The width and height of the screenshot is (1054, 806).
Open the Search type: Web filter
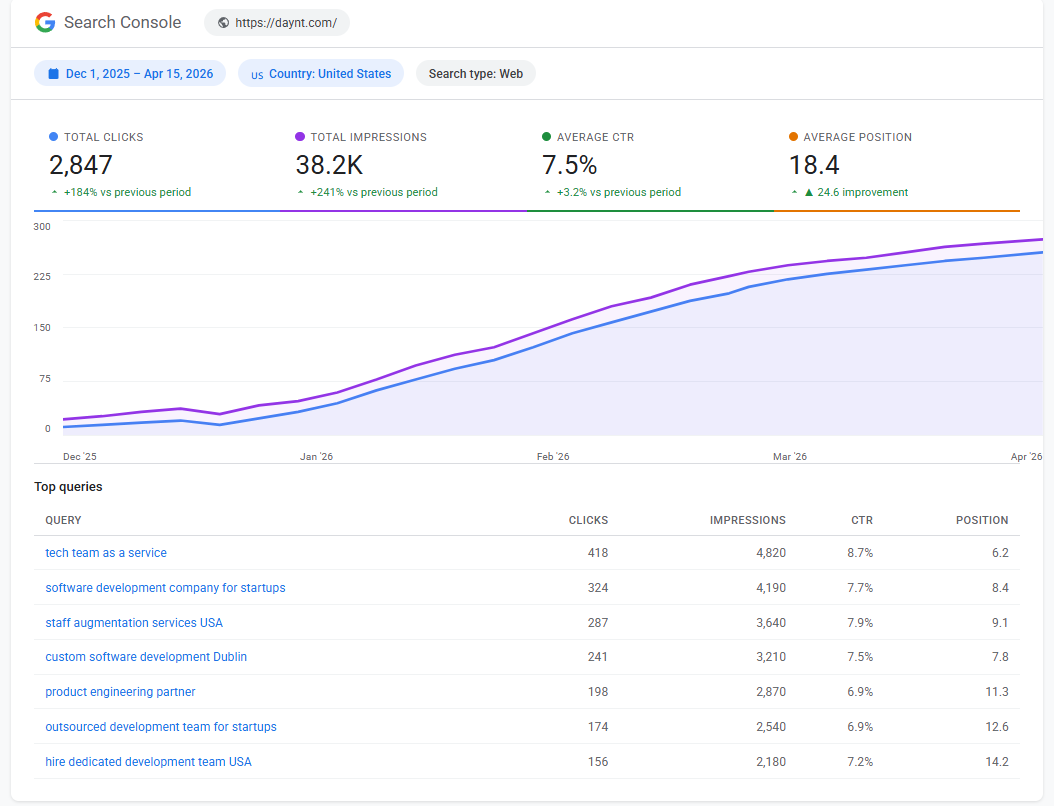pos(476,73)
